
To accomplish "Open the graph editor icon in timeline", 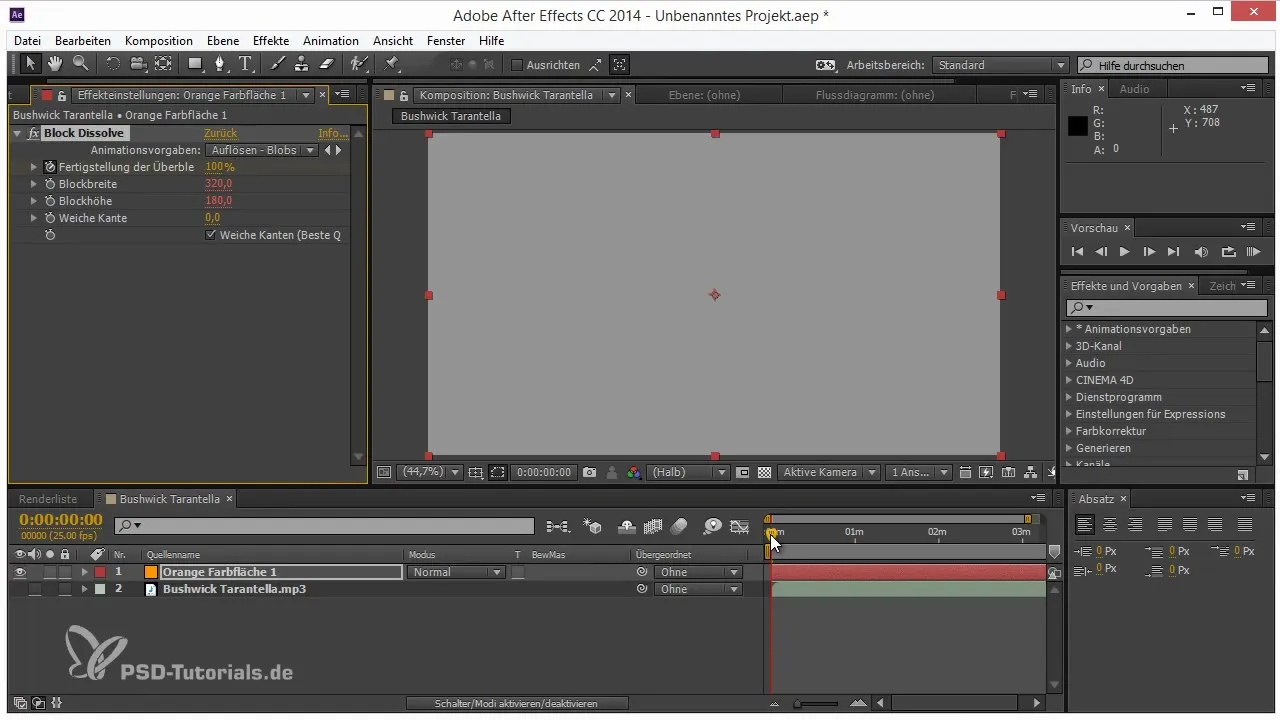I will pos(740,526).
